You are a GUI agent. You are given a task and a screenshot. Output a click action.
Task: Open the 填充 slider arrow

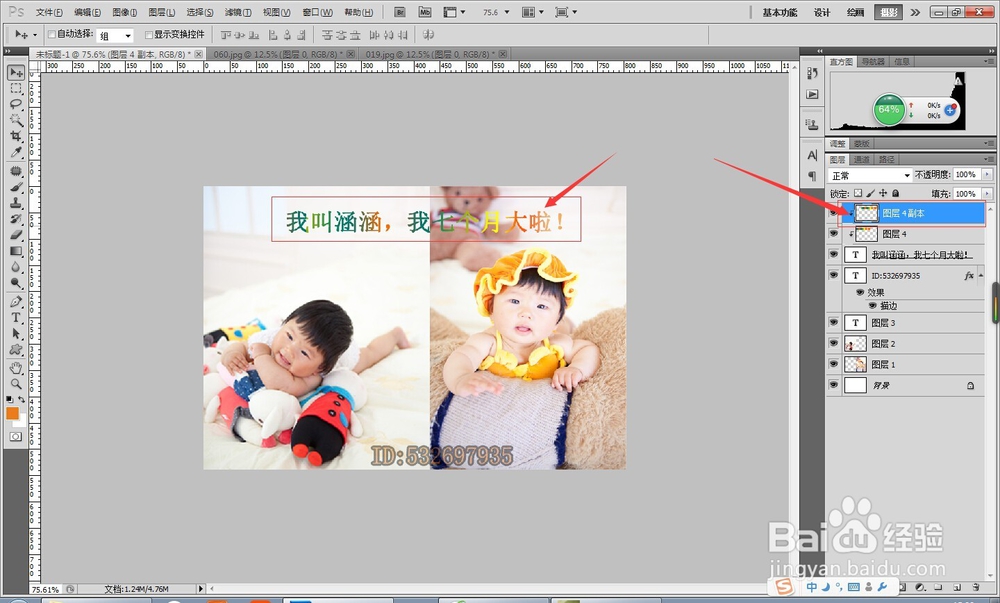[988, 193]
